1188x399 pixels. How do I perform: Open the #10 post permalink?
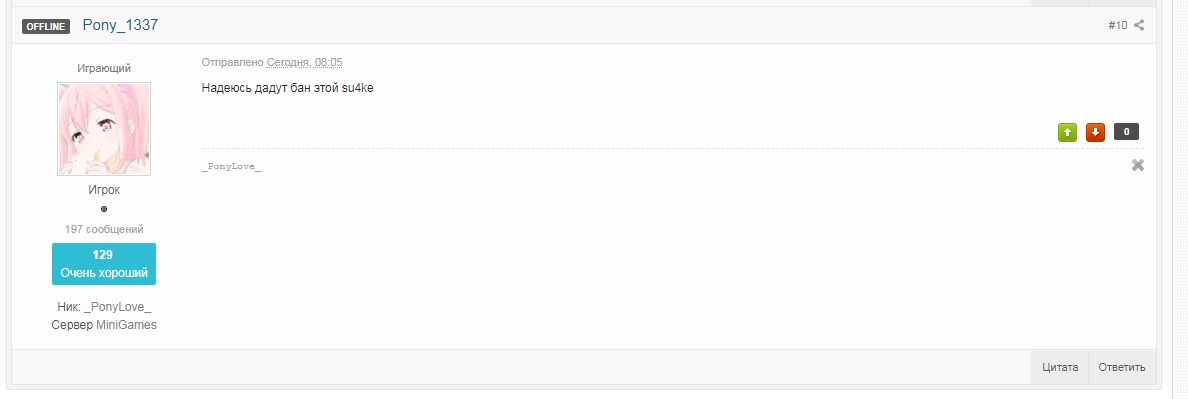(x=1118, y=25)
